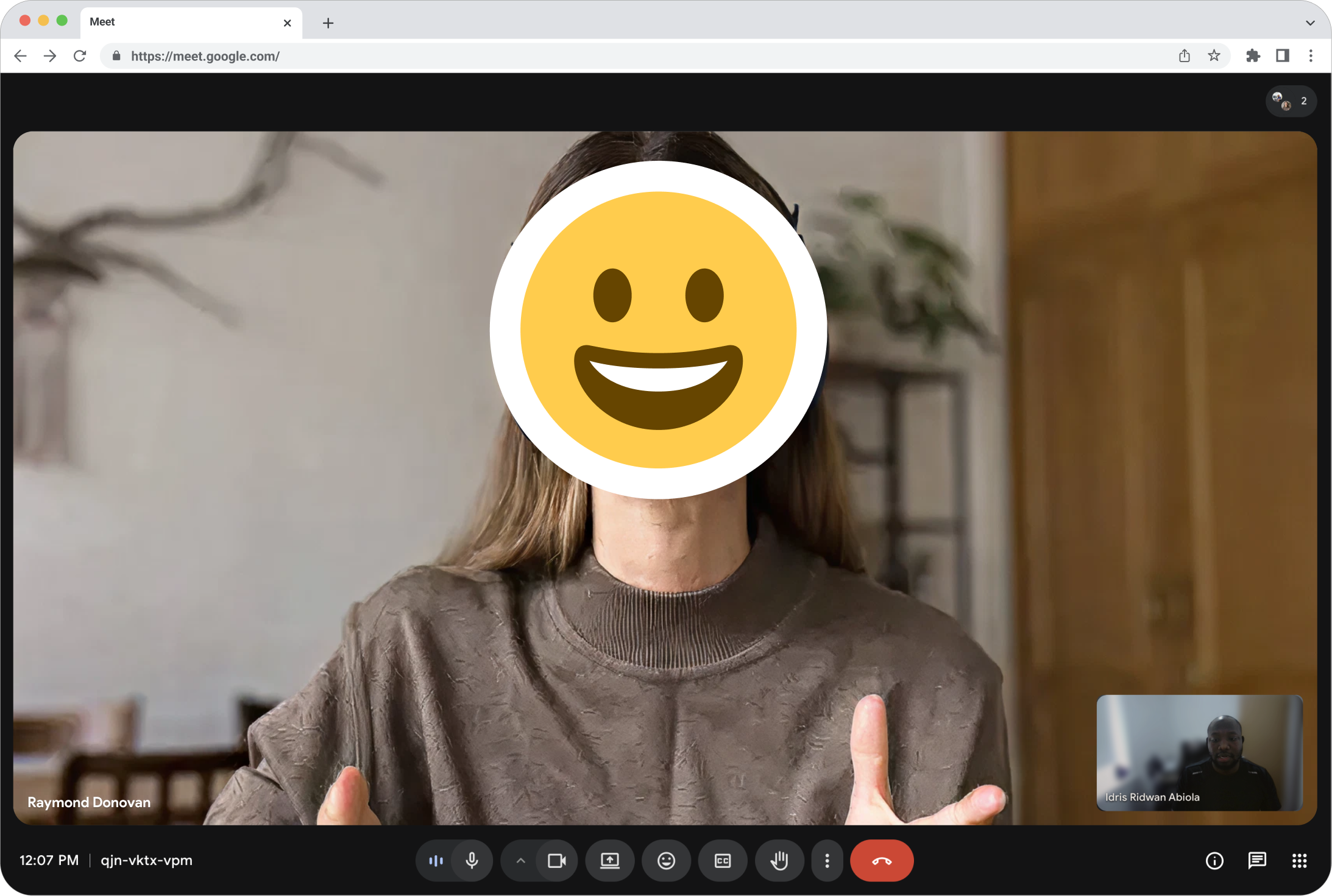This screenshot has height=896, width=1332.
Task: Reload the Meet page
Action: click(80, 56)
